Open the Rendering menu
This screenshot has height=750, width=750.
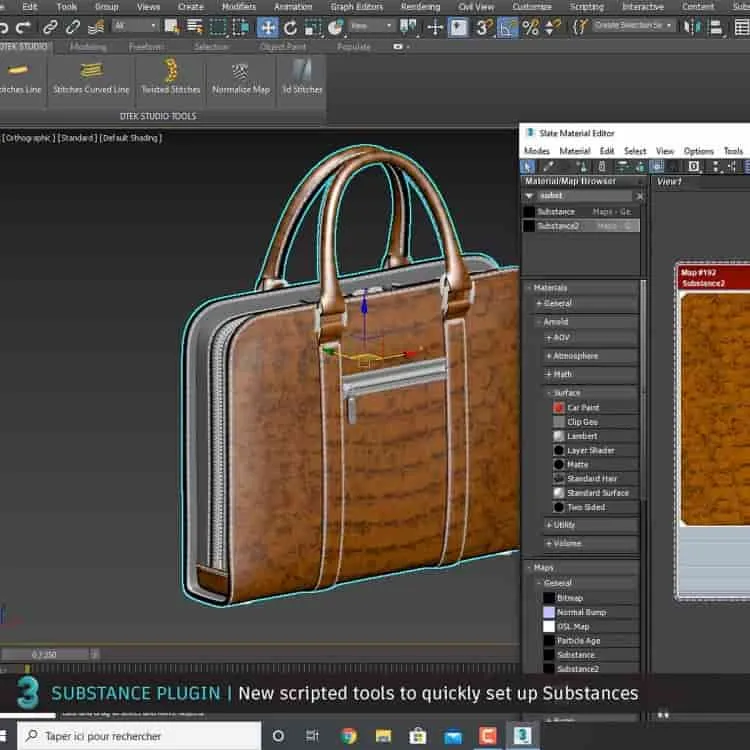pos(420,6)
